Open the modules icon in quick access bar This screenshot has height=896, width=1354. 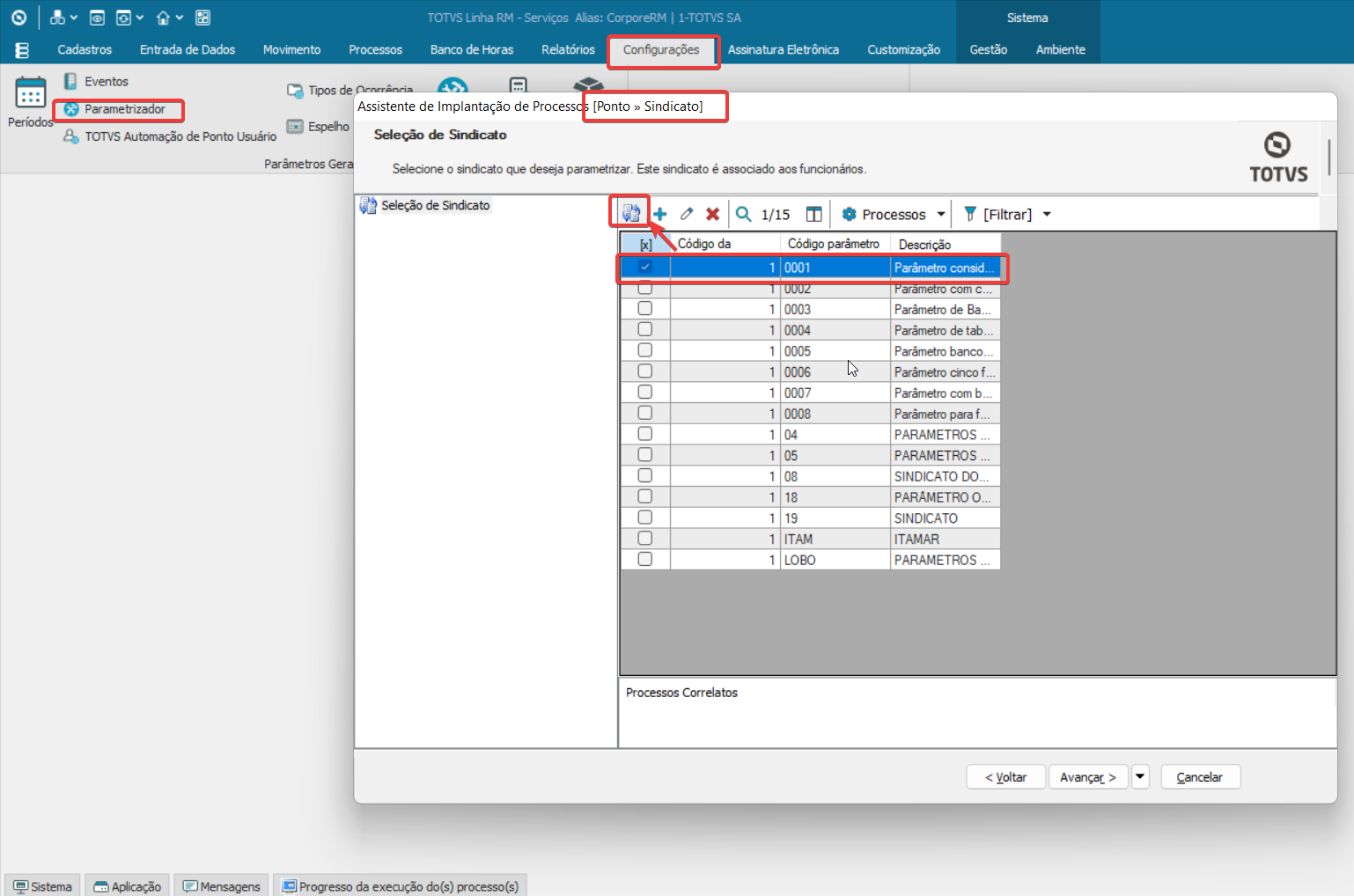point(58,18)
